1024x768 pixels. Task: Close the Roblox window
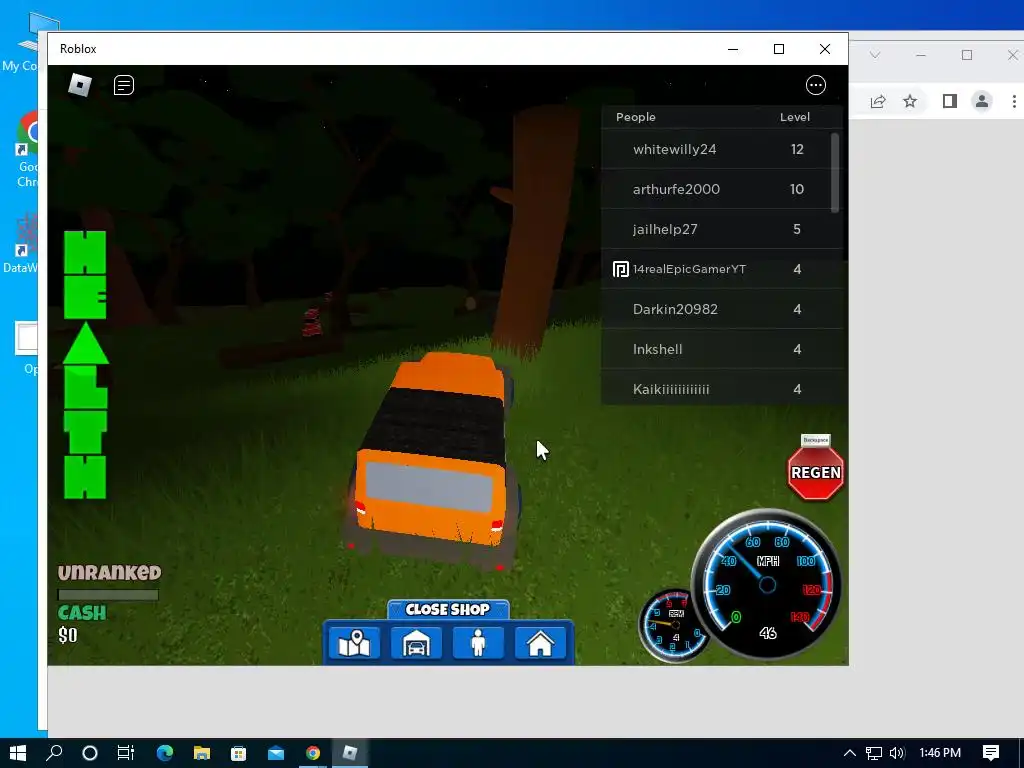[x=825, y=49]
